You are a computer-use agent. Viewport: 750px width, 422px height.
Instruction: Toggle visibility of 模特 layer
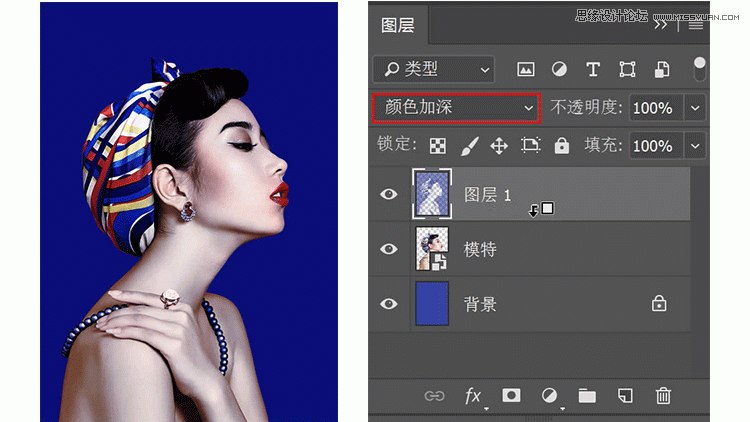coord(389,249)
